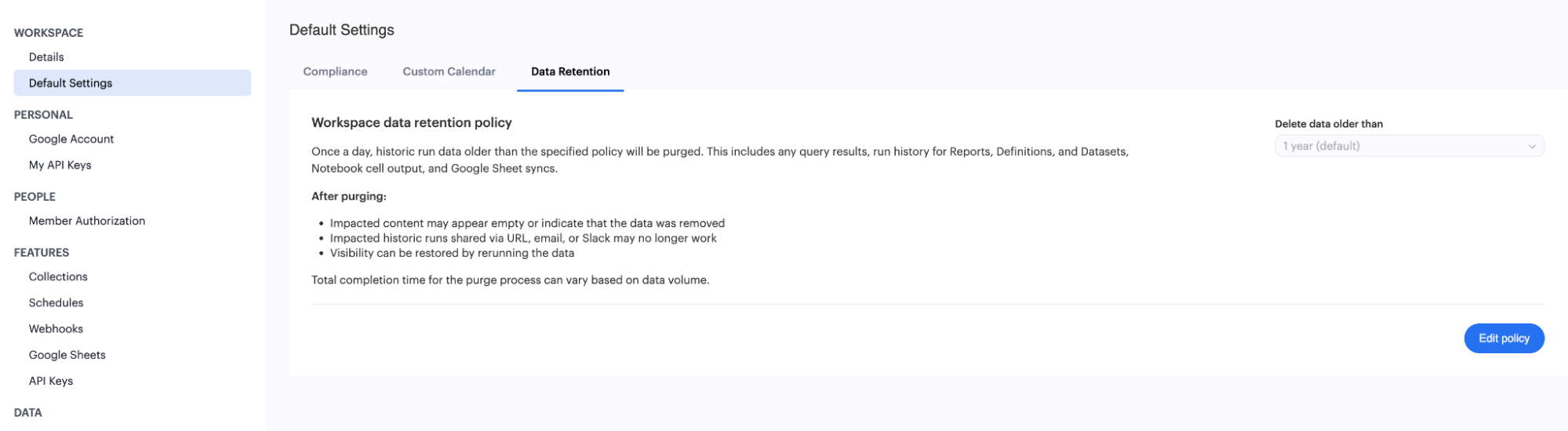Viewport: 1568px width, 431px height.
Task: Click the Edit policy button
Action: (x=1503, y=338)
